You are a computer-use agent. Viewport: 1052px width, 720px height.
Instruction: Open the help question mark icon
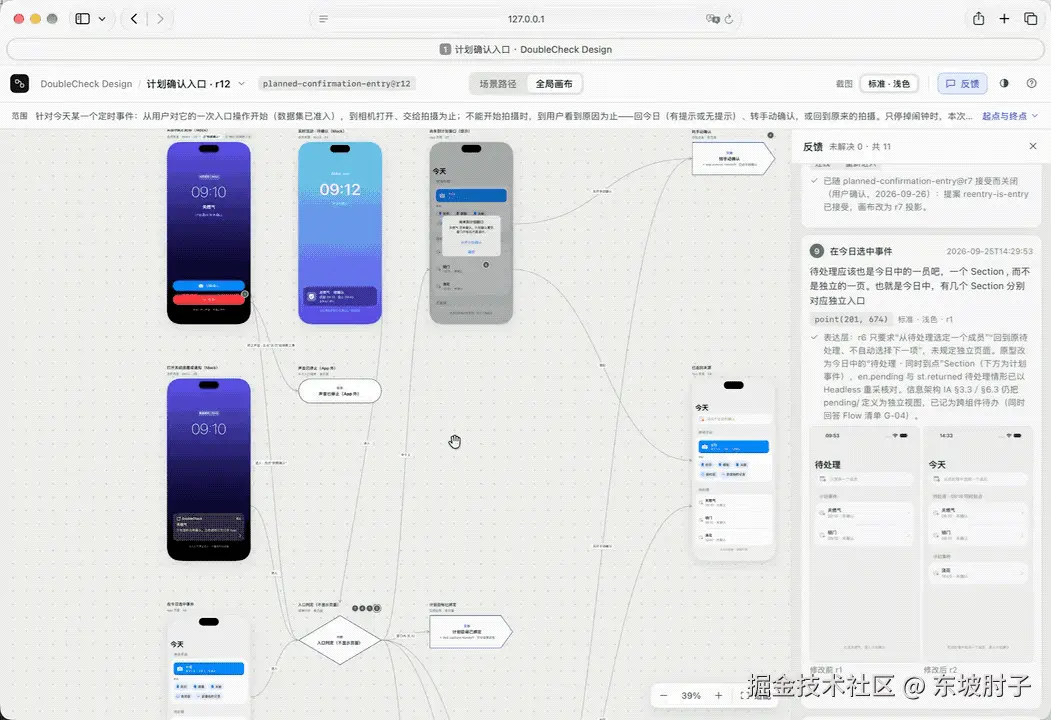coord(1031,83)
